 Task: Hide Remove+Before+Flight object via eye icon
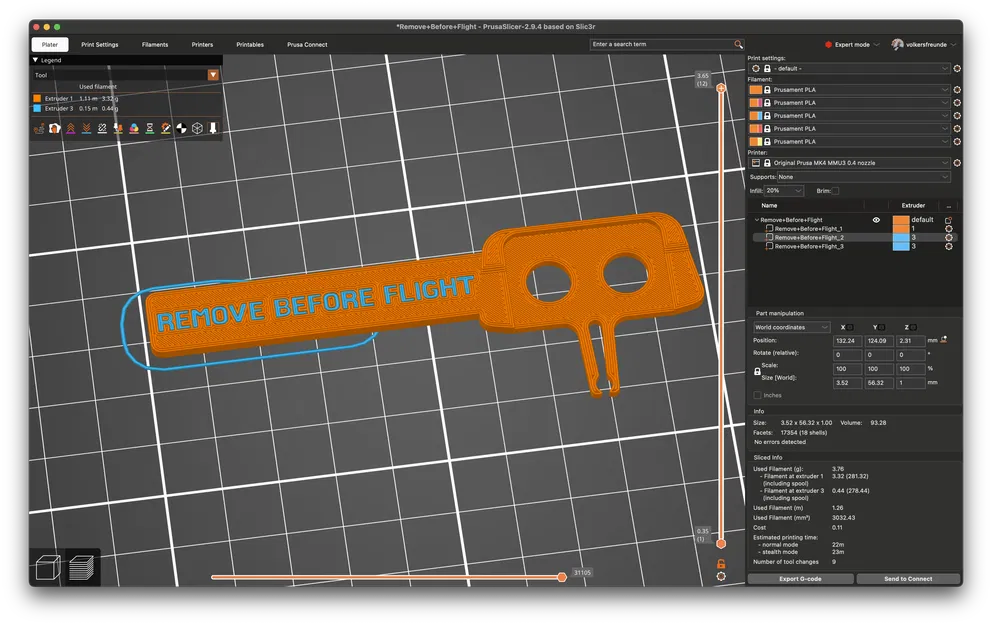pyautogui.click(x=876, y=219)
